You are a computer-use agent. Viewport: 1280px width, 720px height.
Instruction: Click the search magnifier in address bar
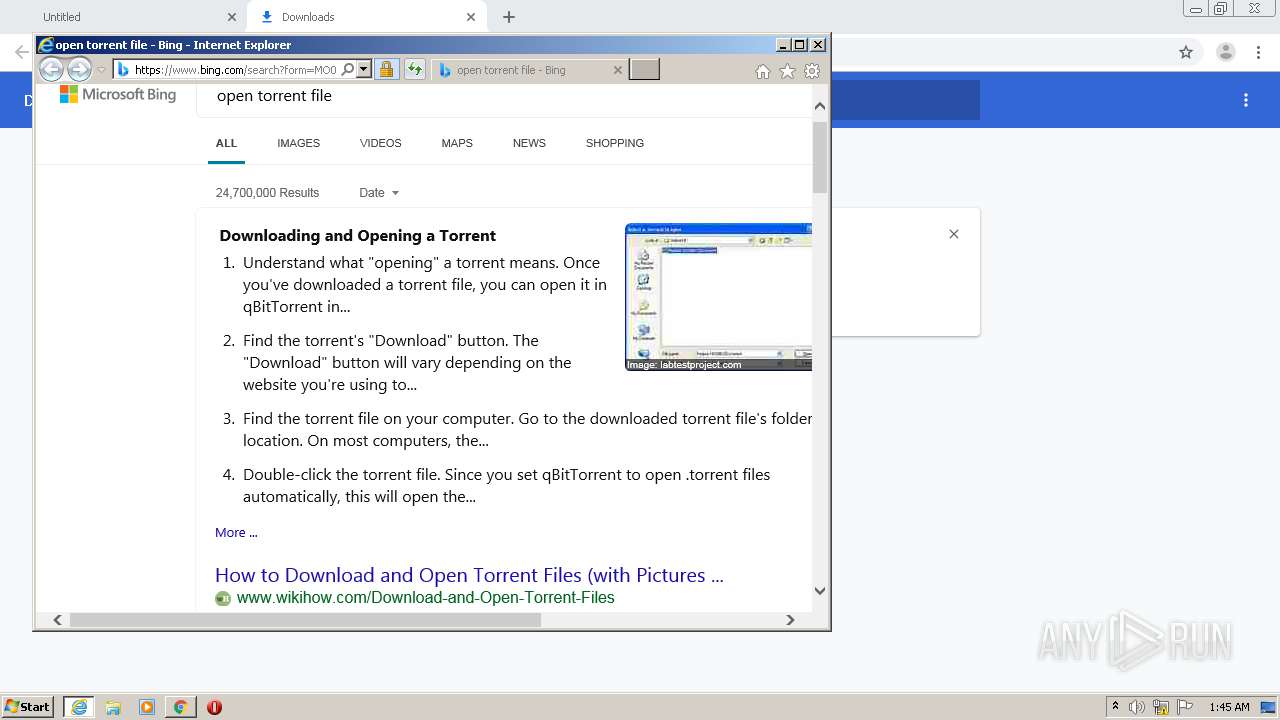[x=347, y=70]
